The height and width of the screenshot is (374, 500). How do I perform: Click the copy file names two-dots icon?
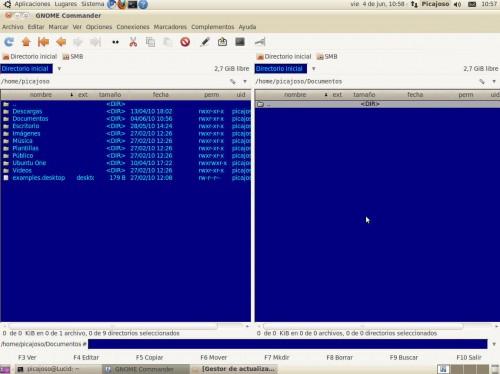[x=115, y=42]
